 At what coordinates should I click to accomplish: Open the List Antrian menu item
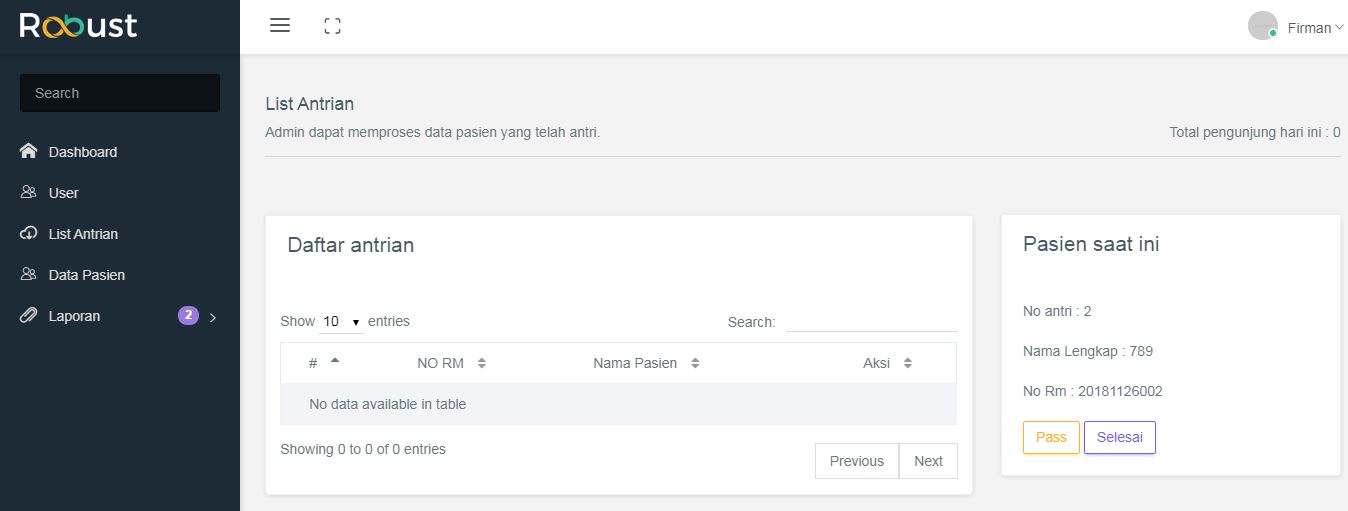pyautogui.click(x=84, y=234)
